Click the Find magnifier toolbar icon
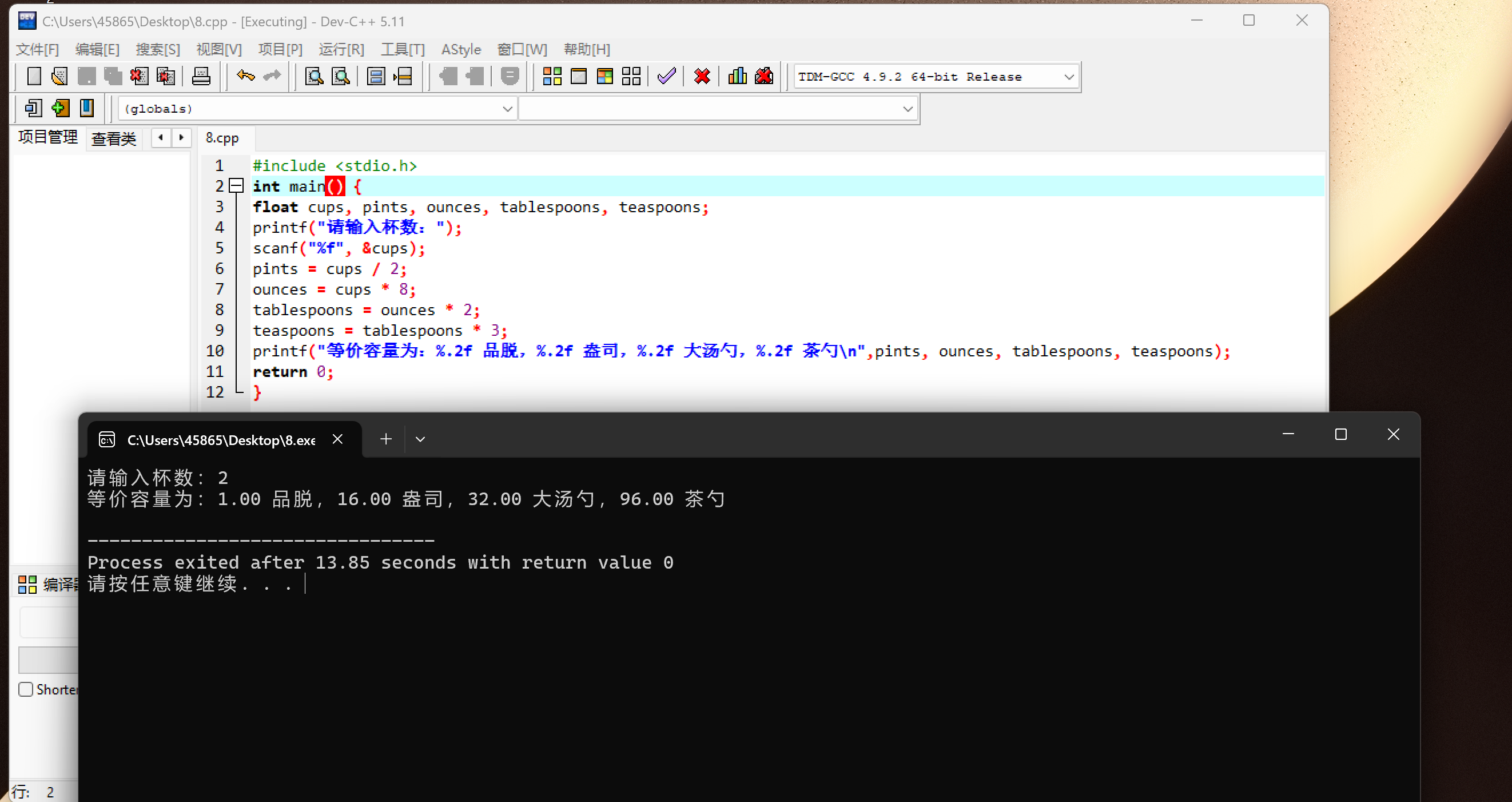Screen dimensions: 1512x802 click(314, 76)
